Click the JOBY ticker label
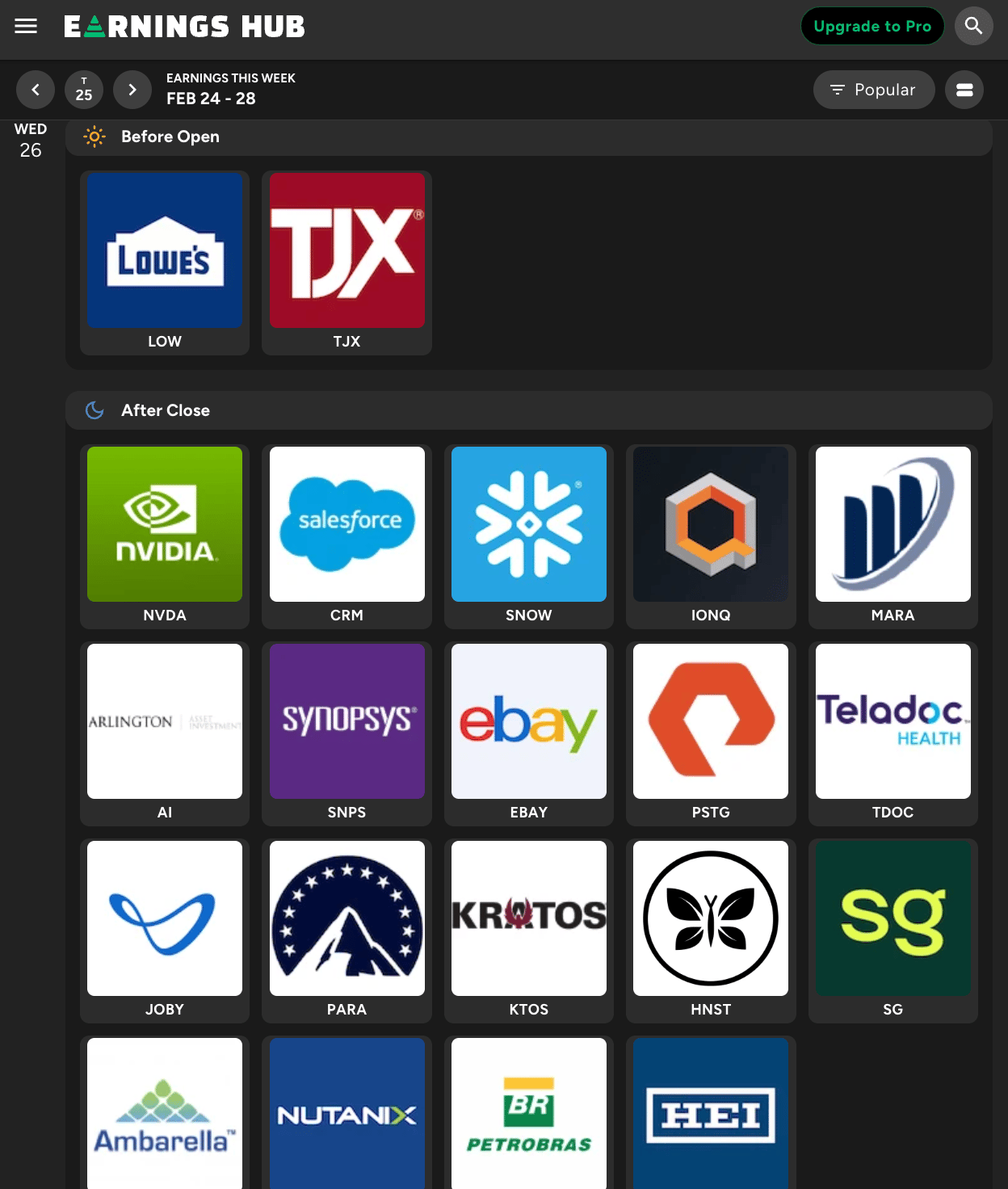The height and width of the screenshot is (1189, 1008). (165, 1010)
